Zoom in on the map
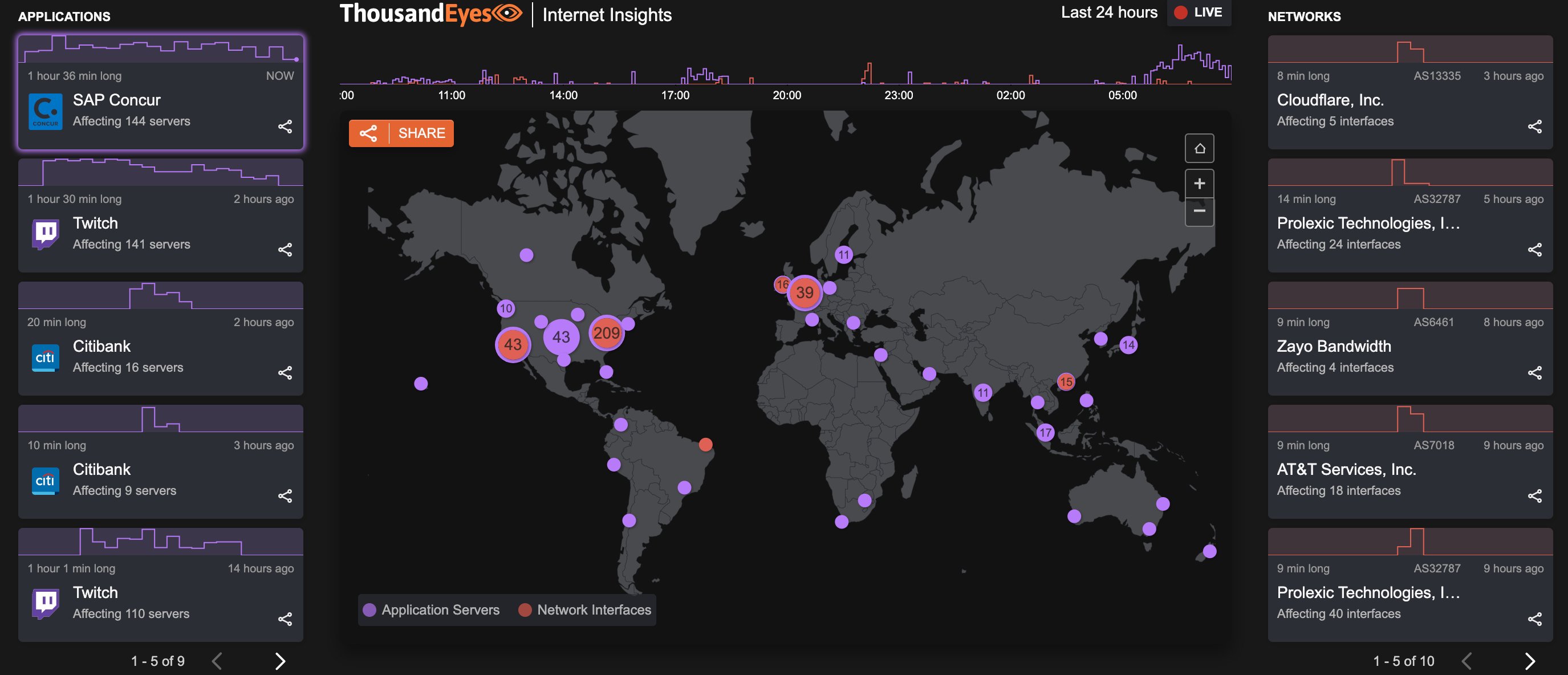1568x675 pixels. coord(1199,184)
